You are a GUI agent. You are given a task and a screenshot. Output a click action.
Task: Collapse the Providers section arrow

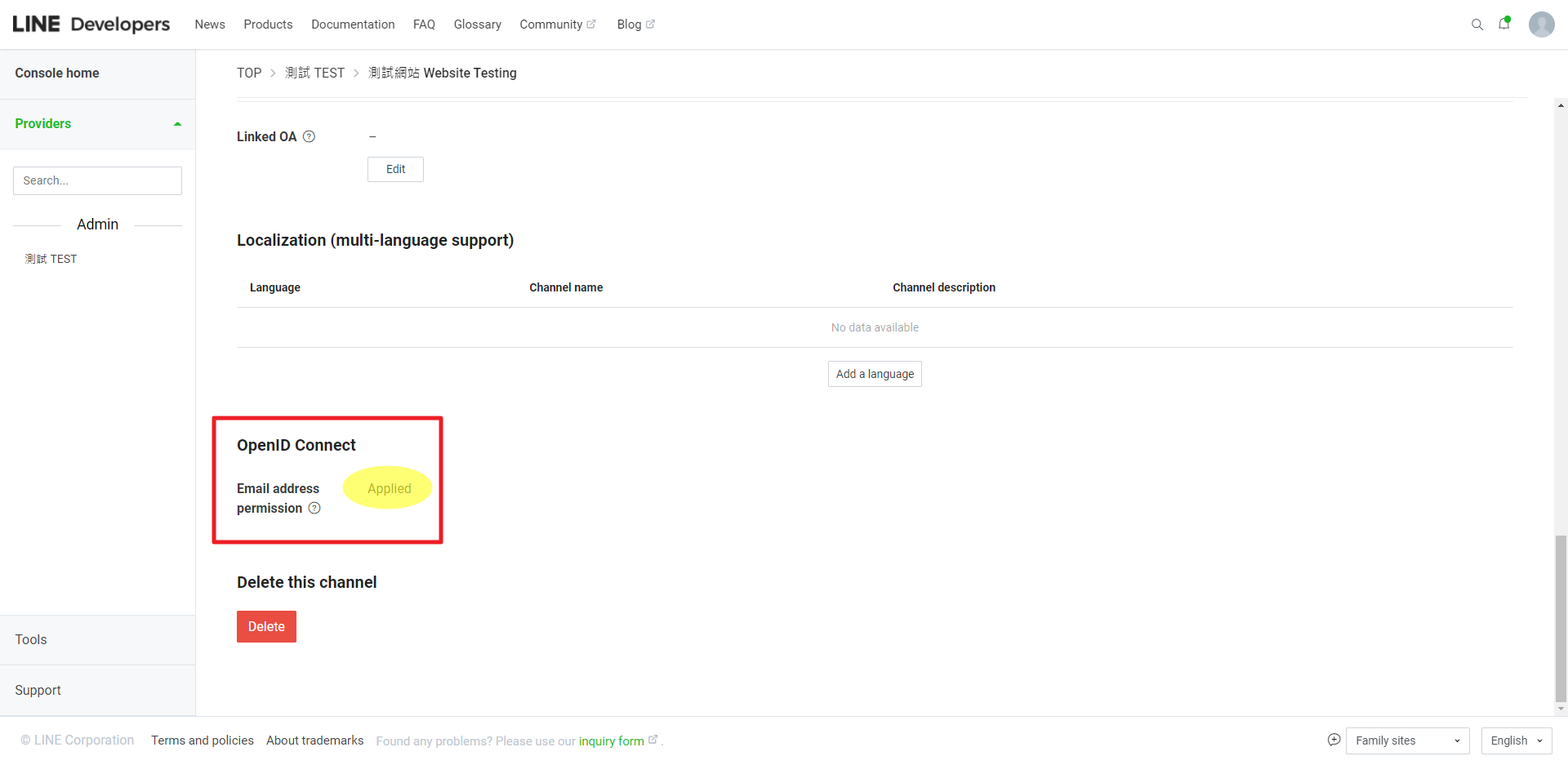177,124
